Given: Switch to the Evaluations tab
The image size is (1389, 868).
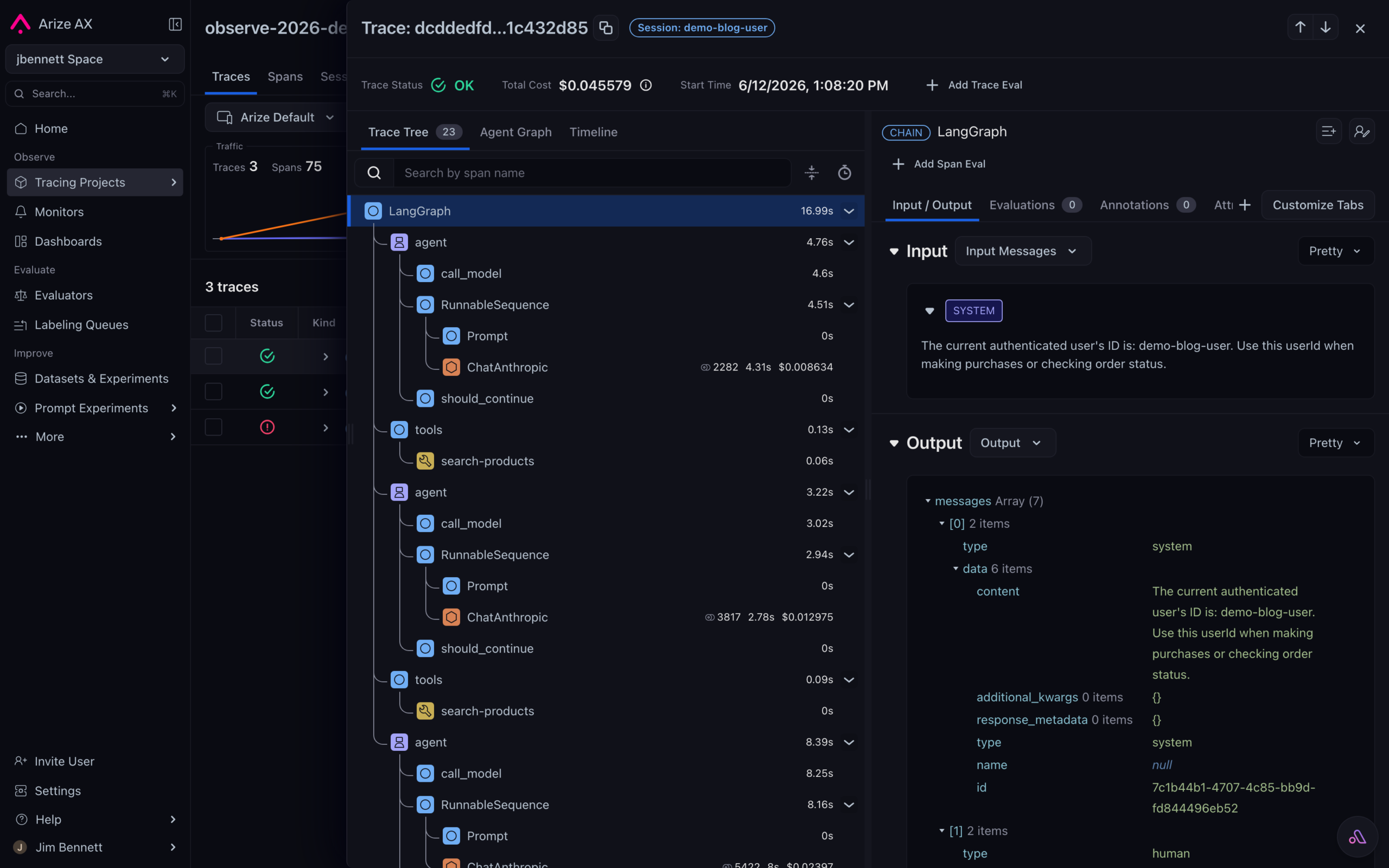Looking at the screenshot, I should [x=1035, y=205].
